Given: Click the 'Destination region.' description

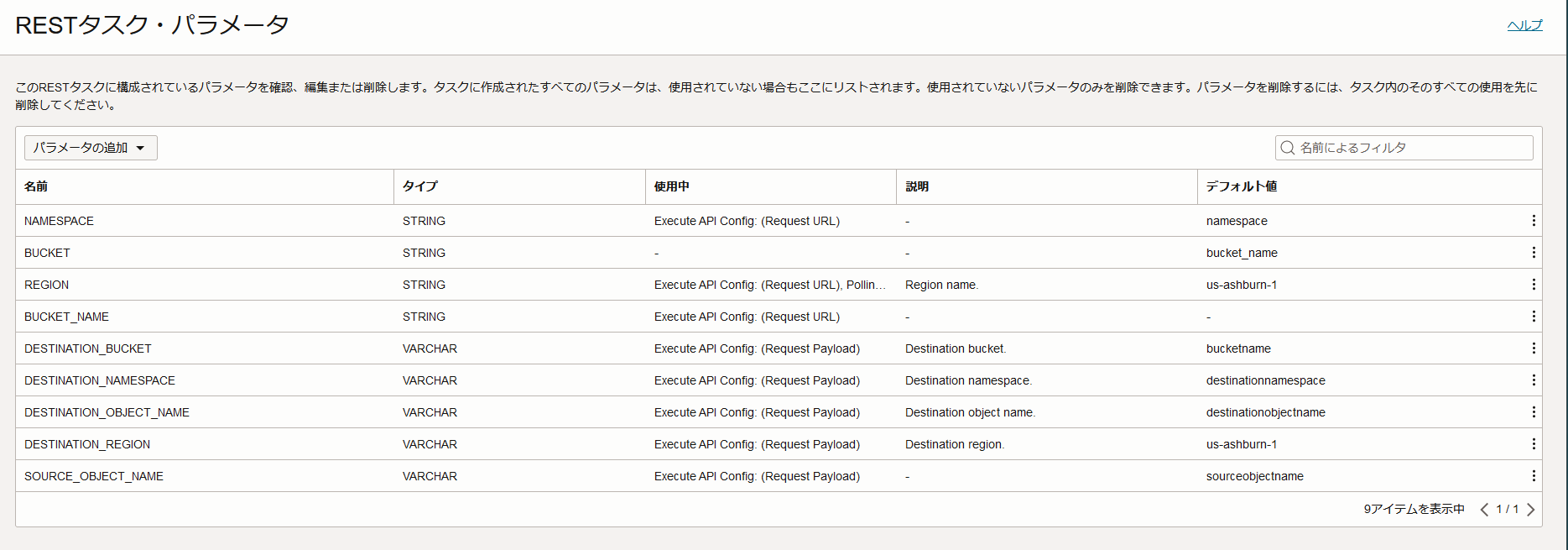Looking at the screenshot, I should [x=955, y=444].
